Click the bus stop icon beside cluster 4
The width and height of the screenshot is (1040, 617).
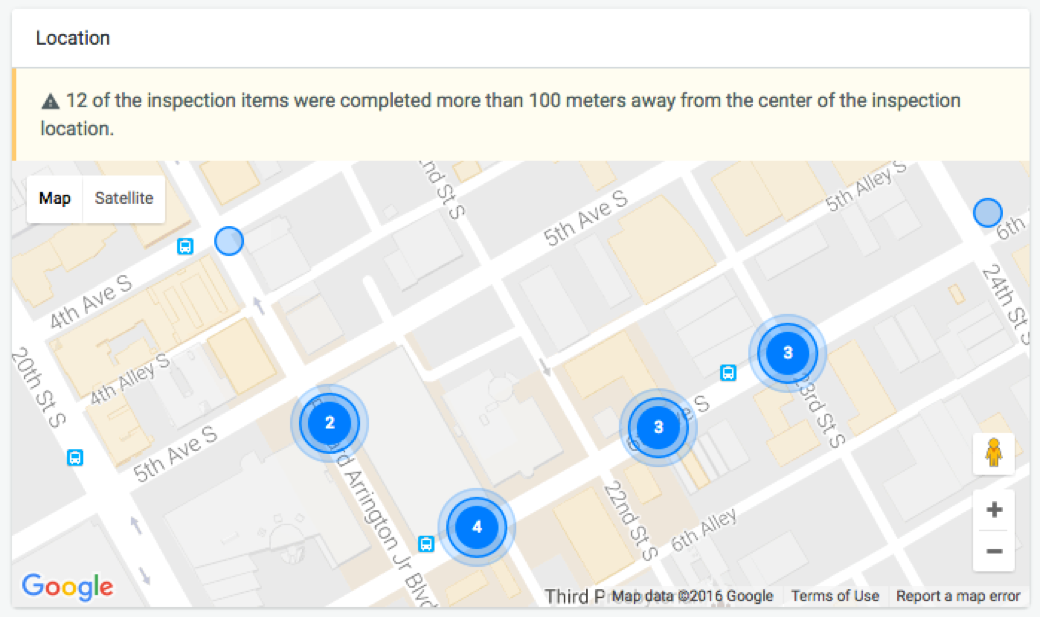426,544
